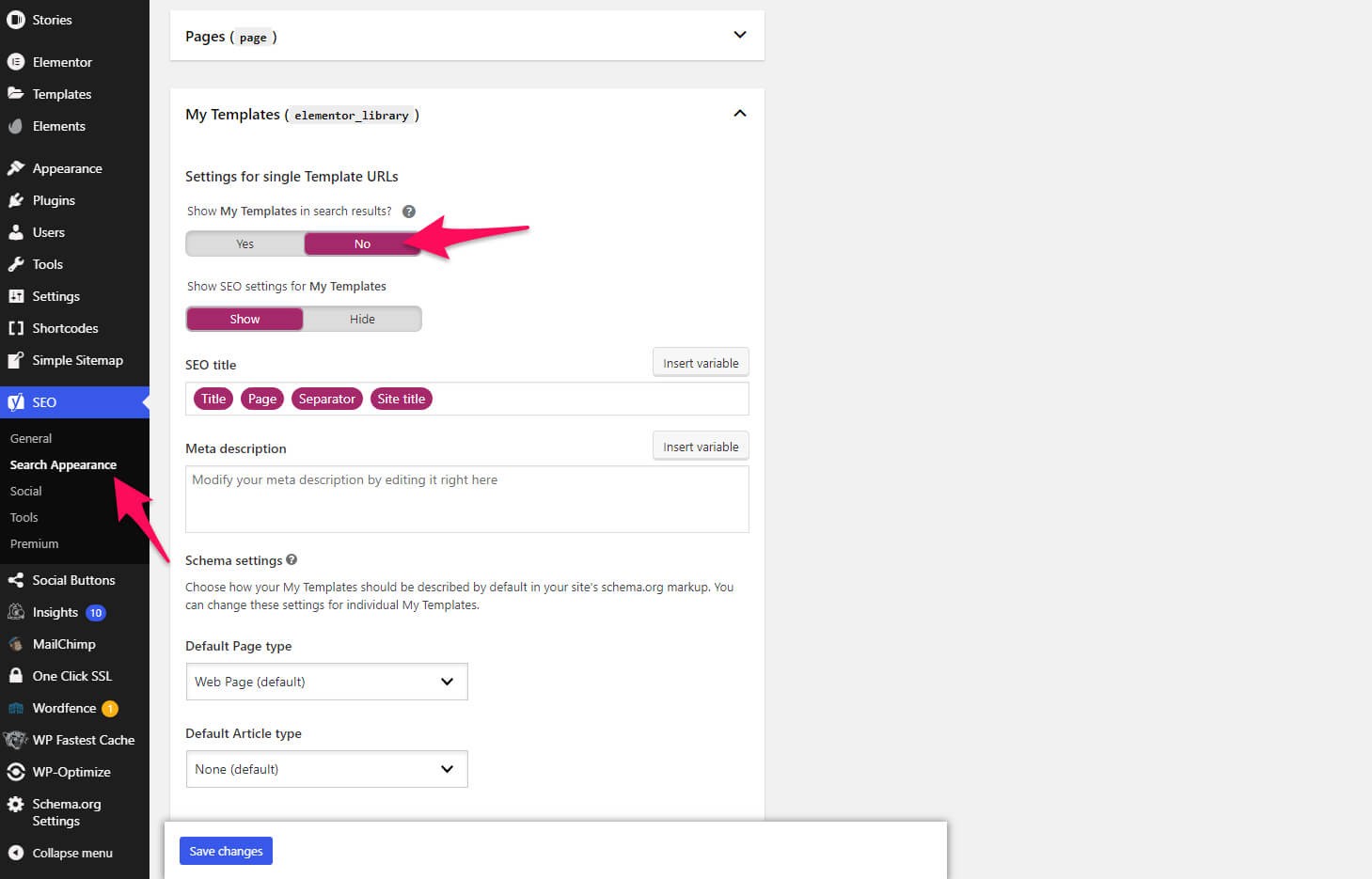Open the Elementor panel from sidebar
This screenshot has width=1372, height=879.
[61, 61]
